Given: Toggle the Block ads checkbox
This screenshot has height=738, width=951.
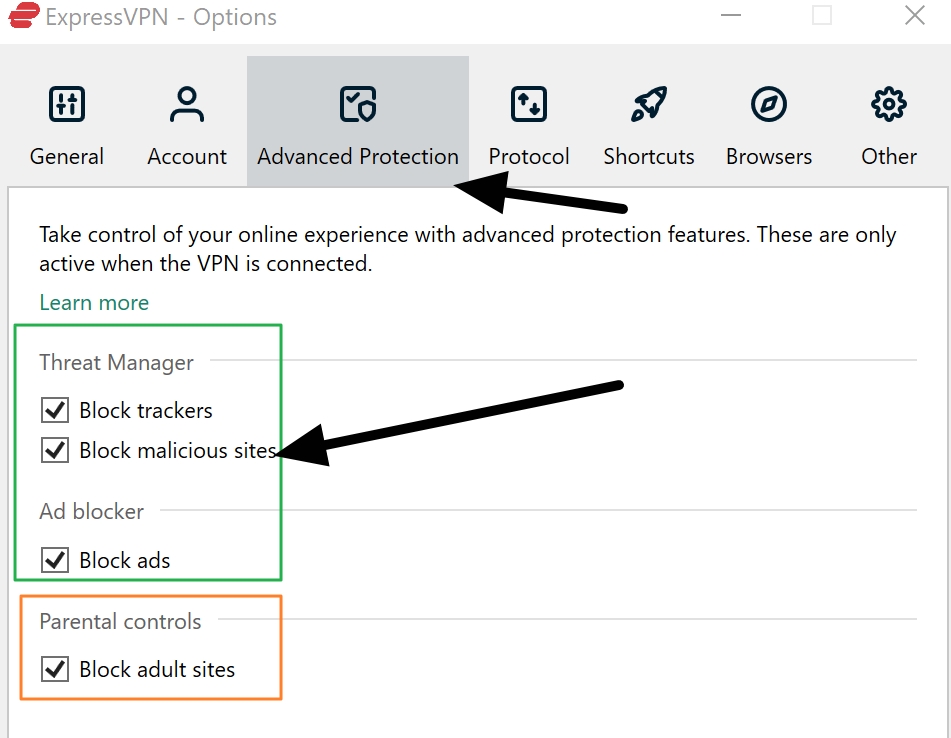Looking at the screenshot, I should click(x=55, y=560).
